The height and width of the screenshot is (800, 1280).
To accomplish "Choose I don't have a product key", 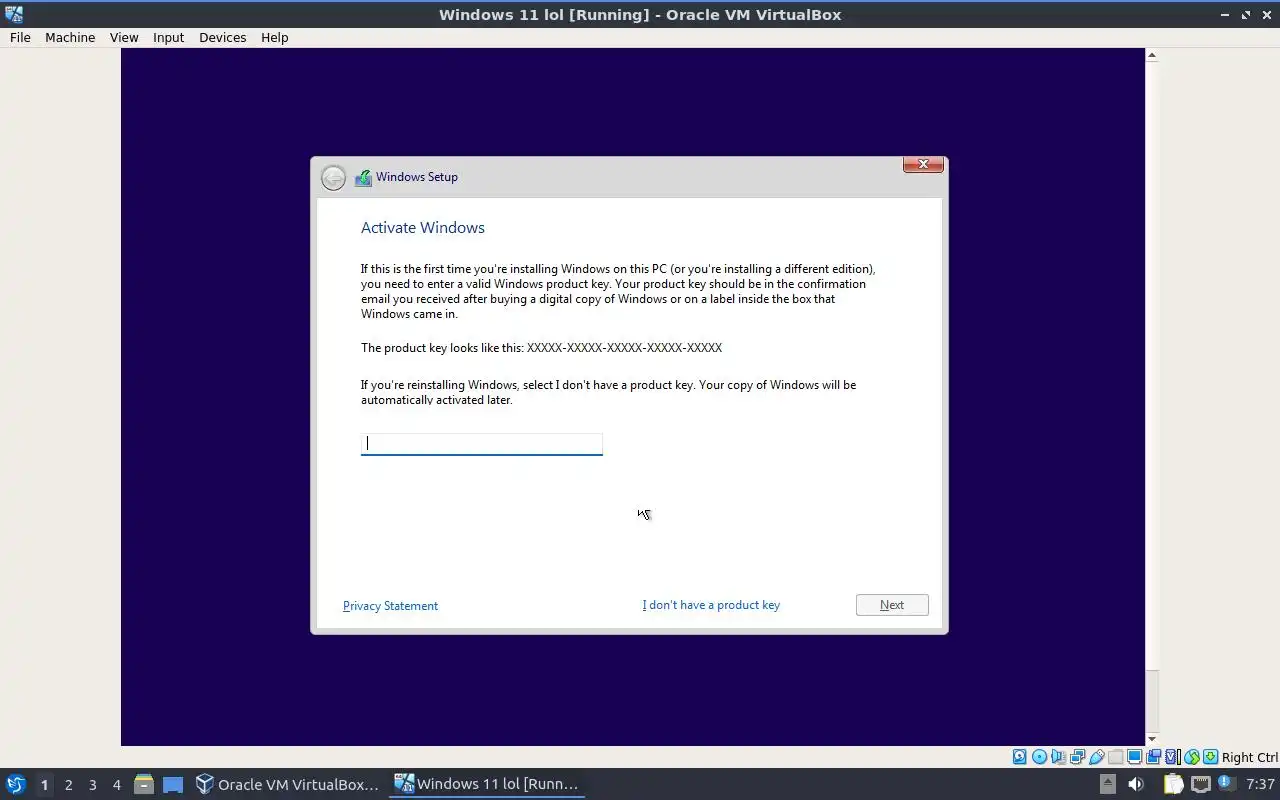I will pos(711,605).
